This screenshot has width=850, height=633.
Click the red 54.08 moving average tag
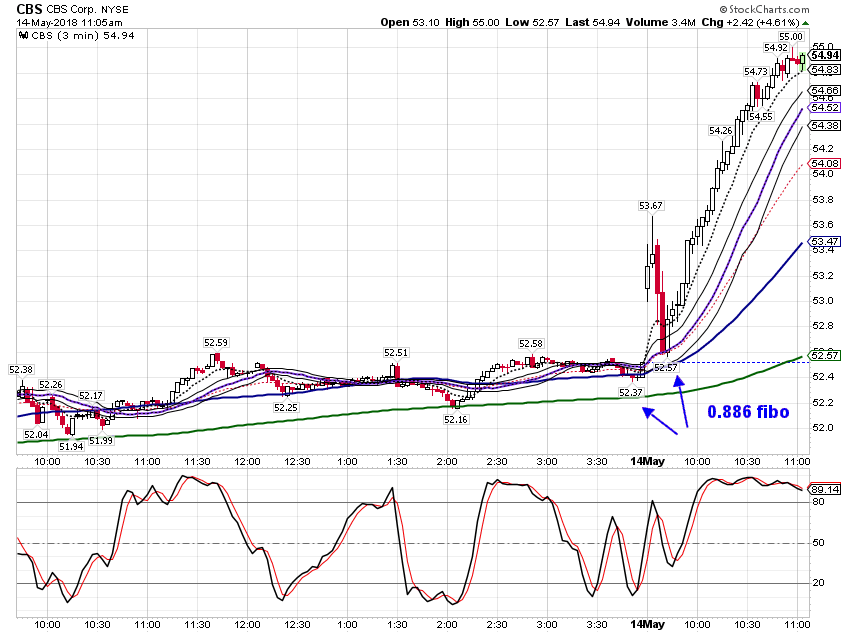click(x=825, y=163)
